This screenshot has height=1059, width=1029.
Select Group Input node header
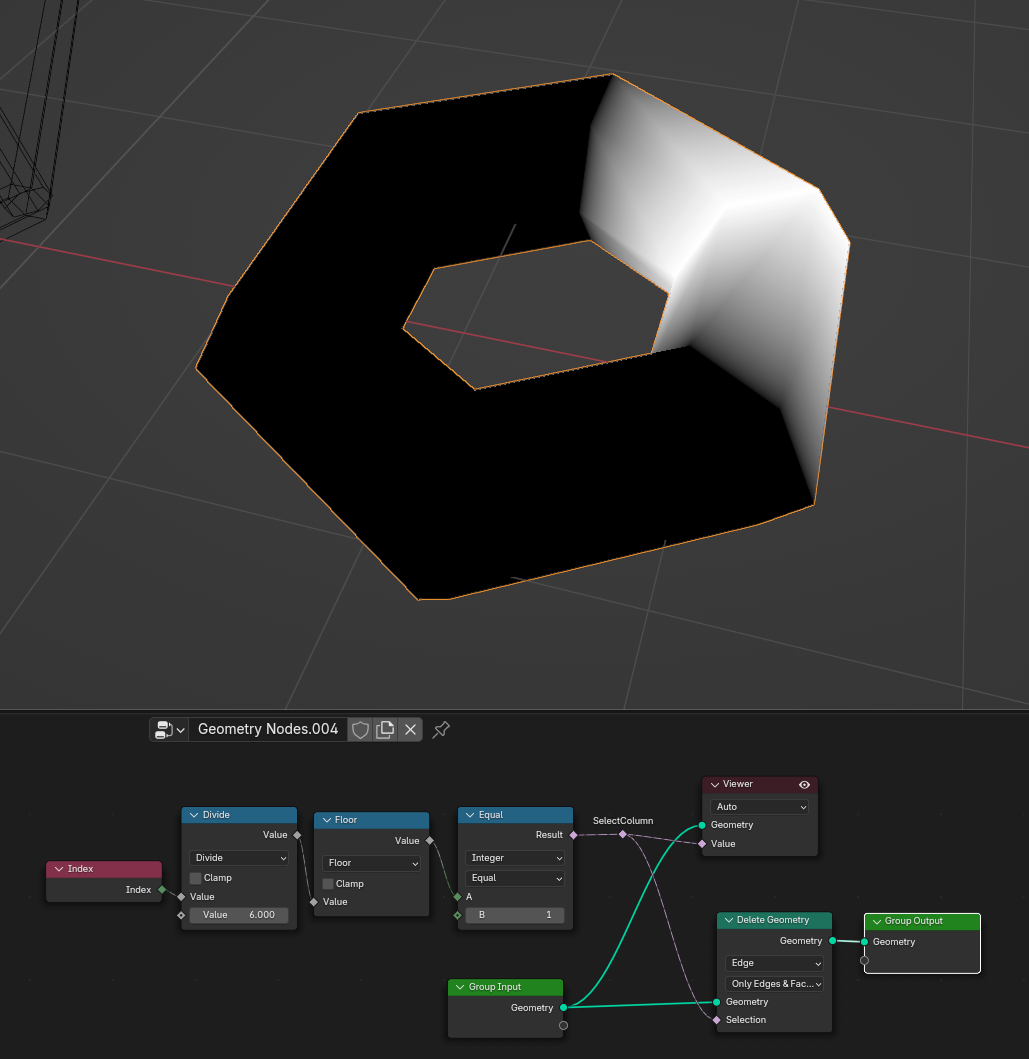tap(506, 987)
